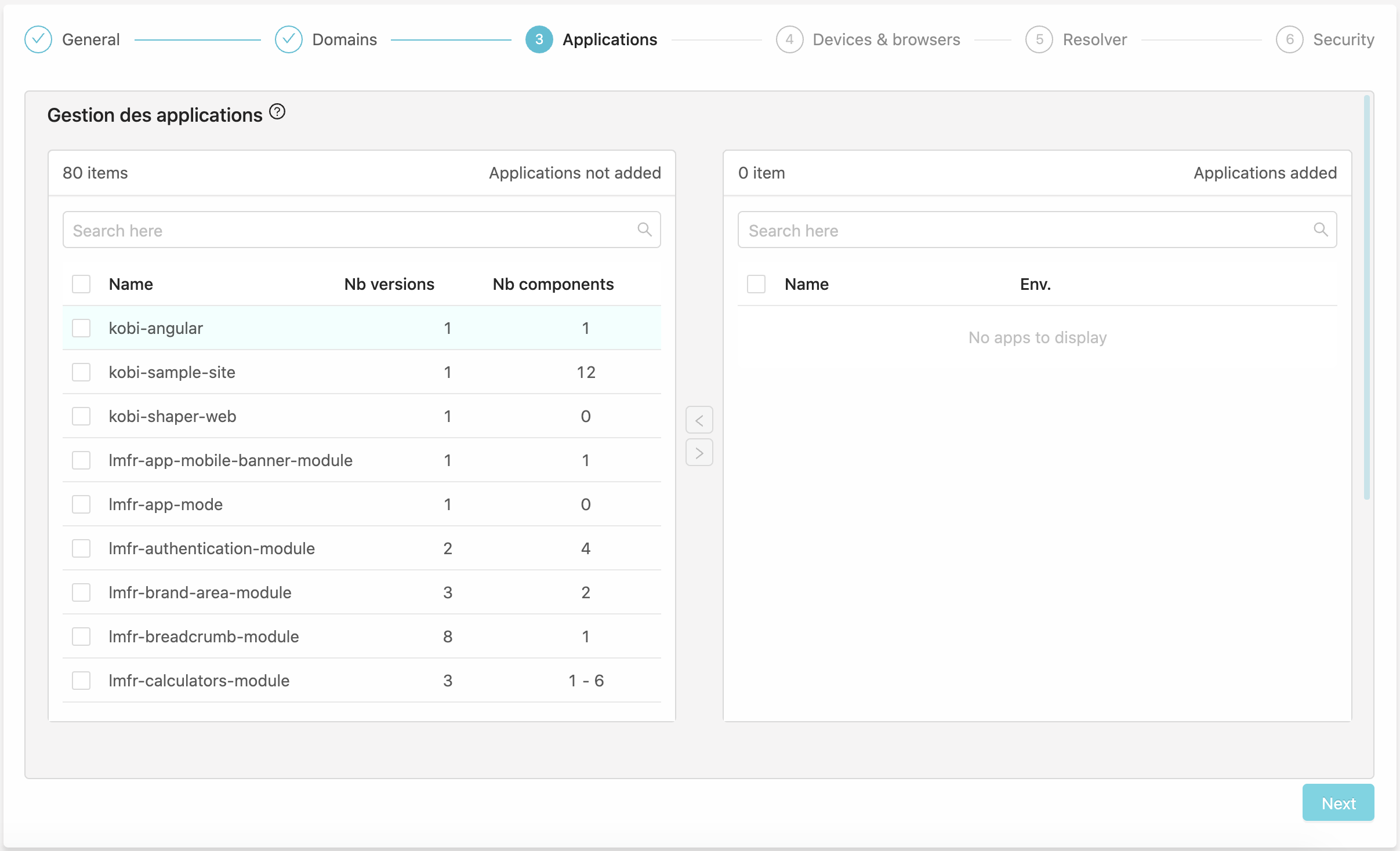This screenshot has width=1400, height=851.
Task: Click the 8 versions value for lmfr-breadcrumb-module
Action: click(x=448, y=637)
